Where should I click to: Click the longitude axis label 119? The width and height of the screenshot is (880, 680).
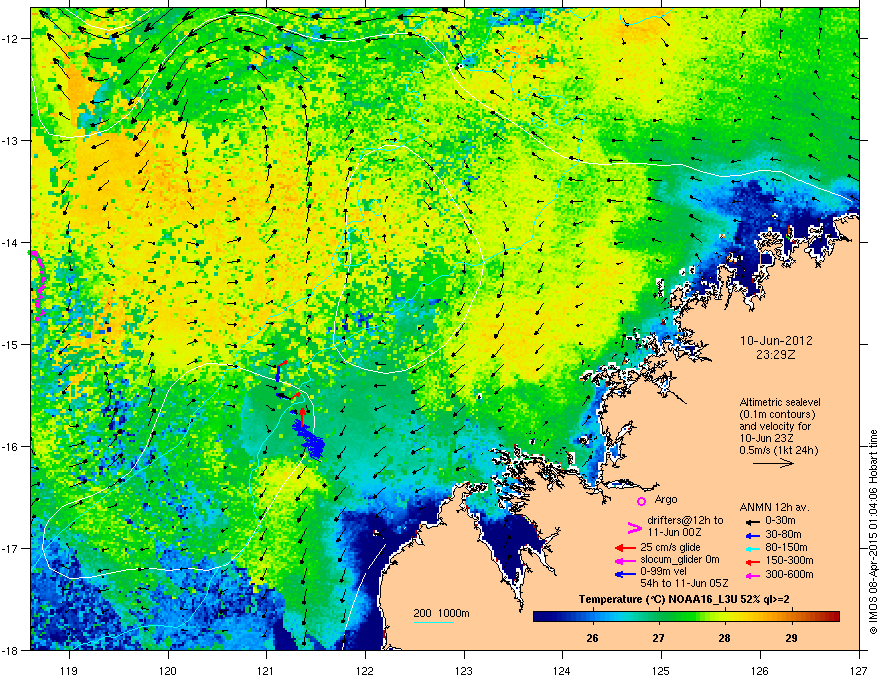[x=70, y=670]
